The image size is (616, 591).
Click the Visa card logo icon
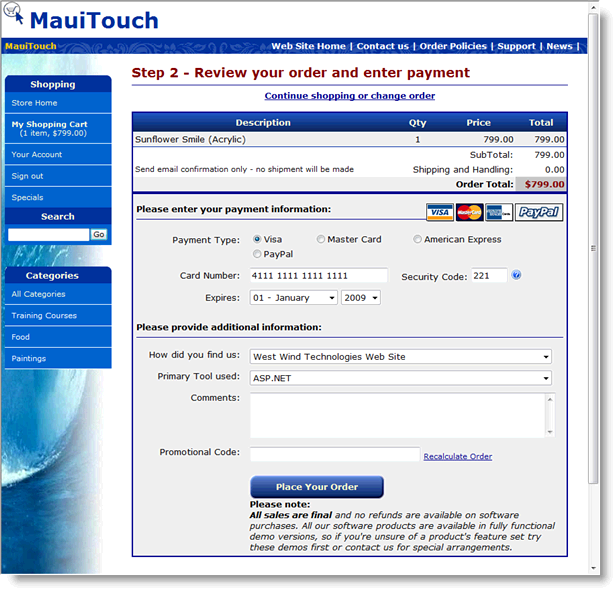tap(439, 212)
